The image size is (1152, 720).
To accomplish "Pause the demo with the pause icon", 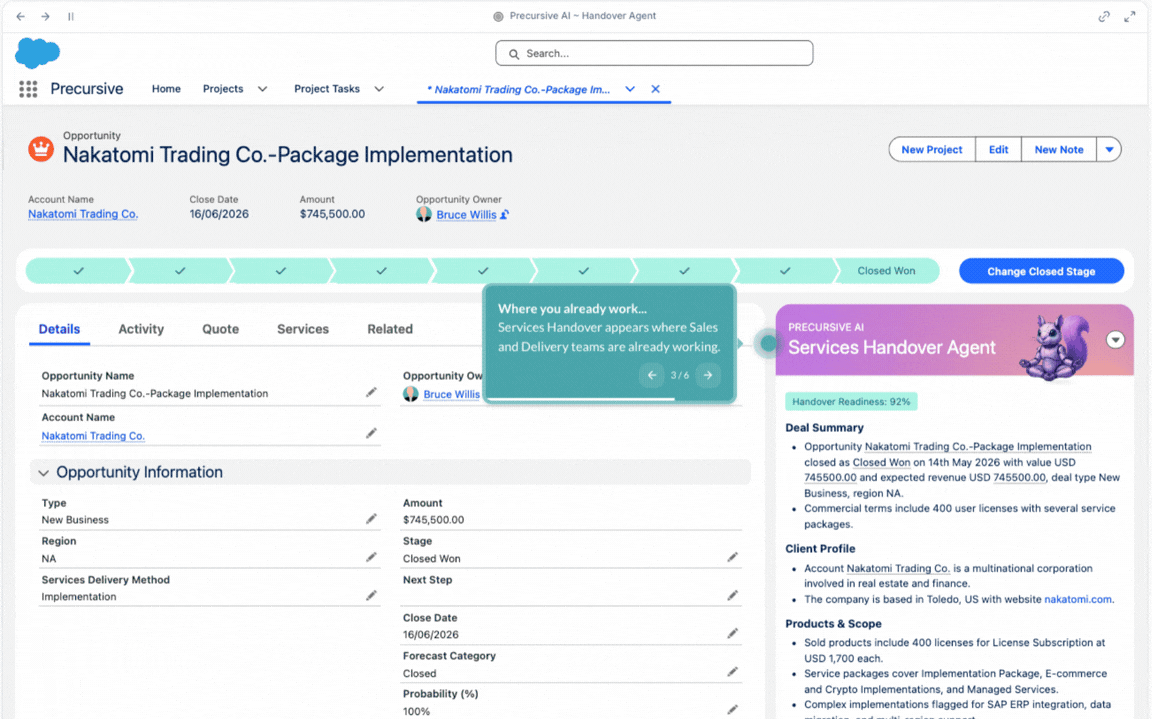I will (x=71, y=16).
